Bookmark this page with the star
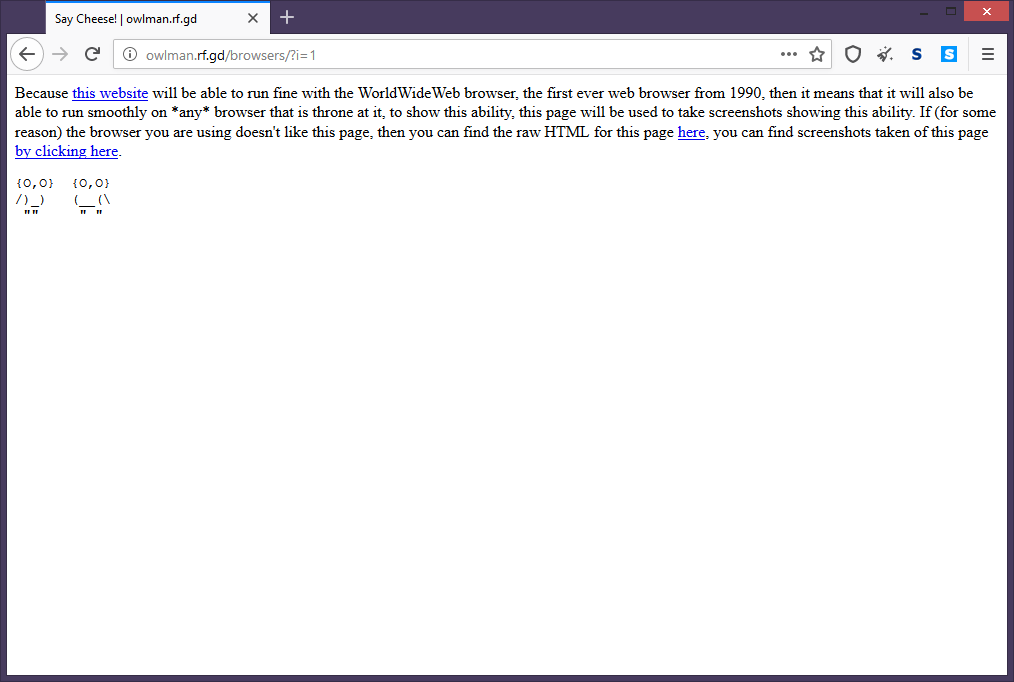1014x682 pixels. point(817,55)
